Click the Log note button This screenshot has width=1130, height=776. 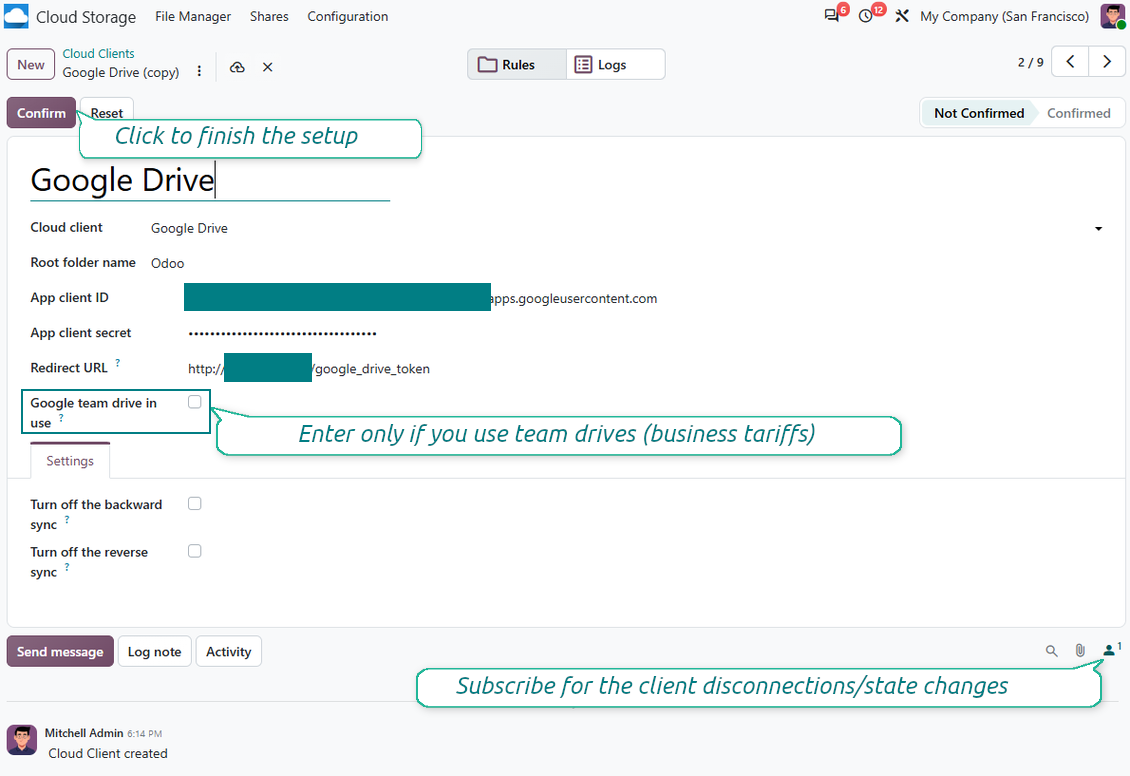[155, 651]
